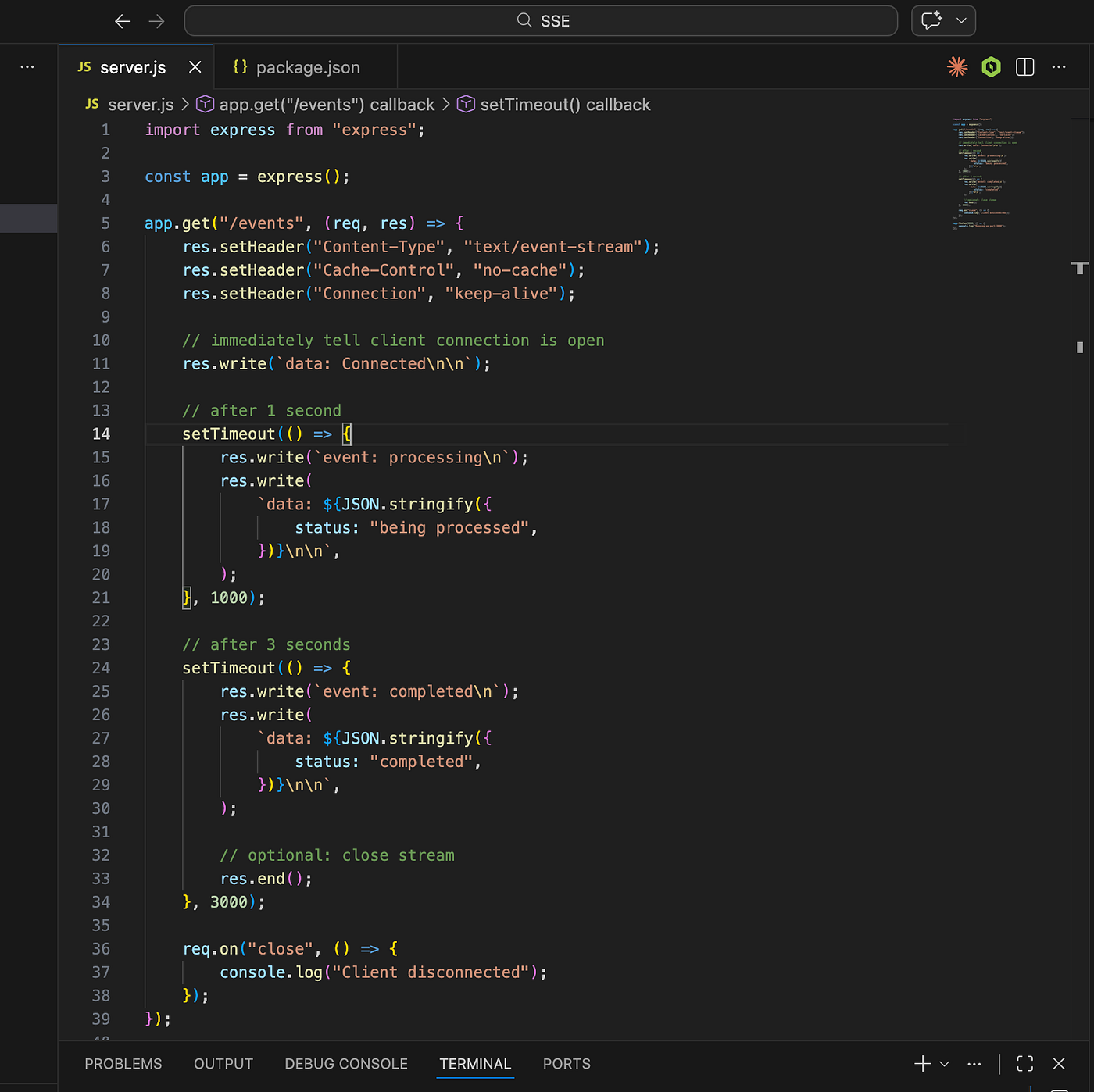This screenshot has height=1092, width=1094.
Task: Click the const app = express() line
Action: (x=247, y=177)
